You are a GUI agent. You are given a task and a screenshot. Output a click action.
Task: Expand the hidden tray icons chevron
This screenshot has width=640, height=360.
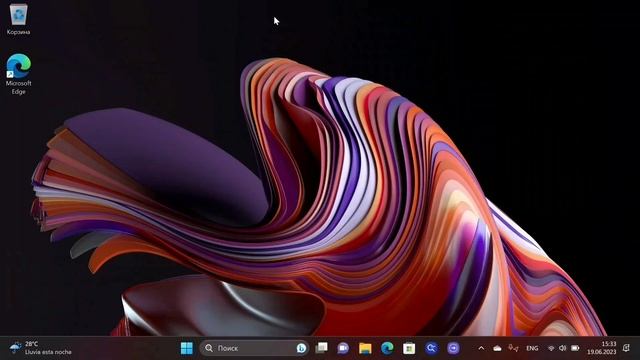coord(481,348)
